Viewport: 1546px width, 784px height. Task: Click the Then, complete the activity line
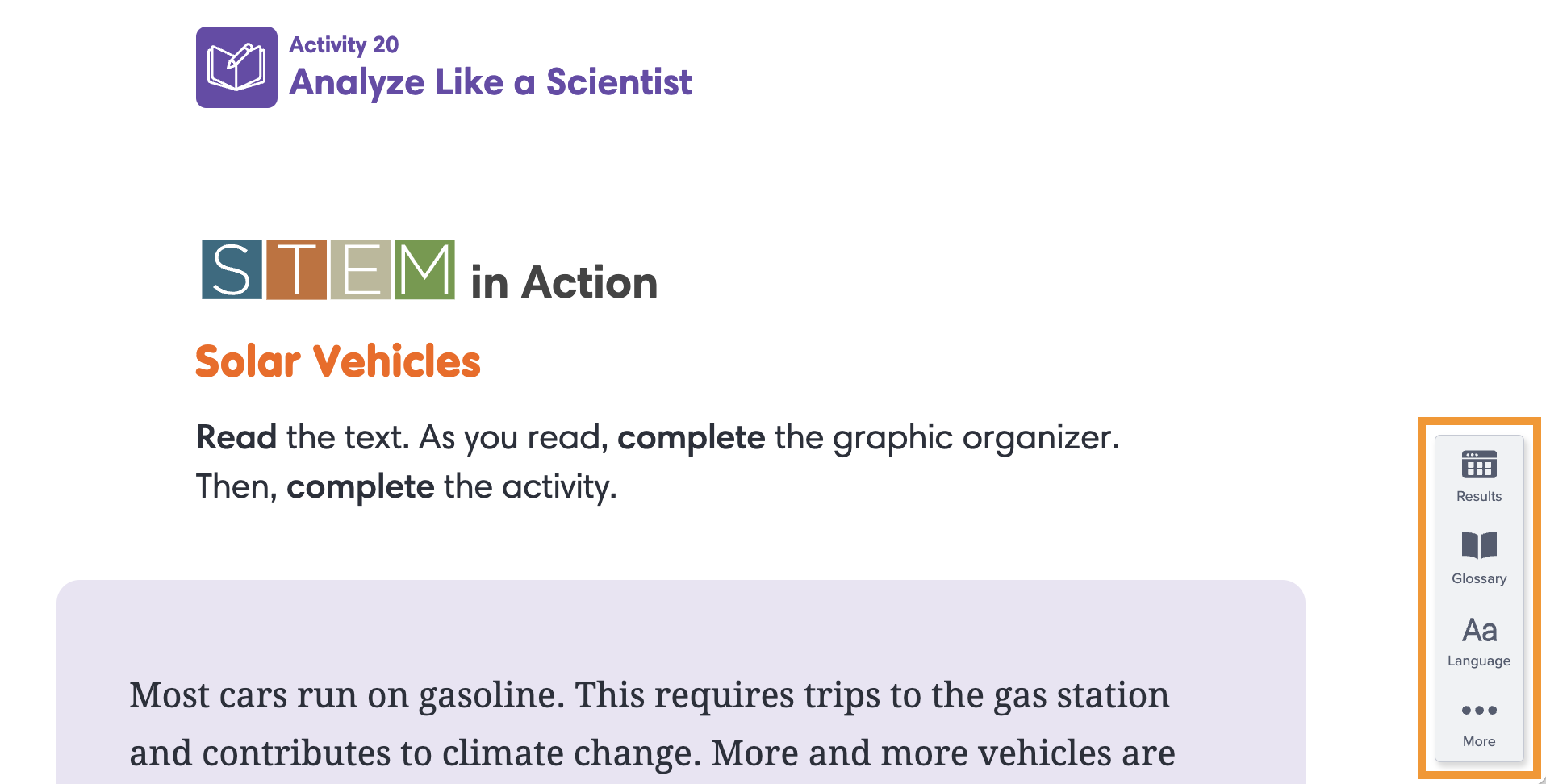pyautogui.click(x=407, y=486)
